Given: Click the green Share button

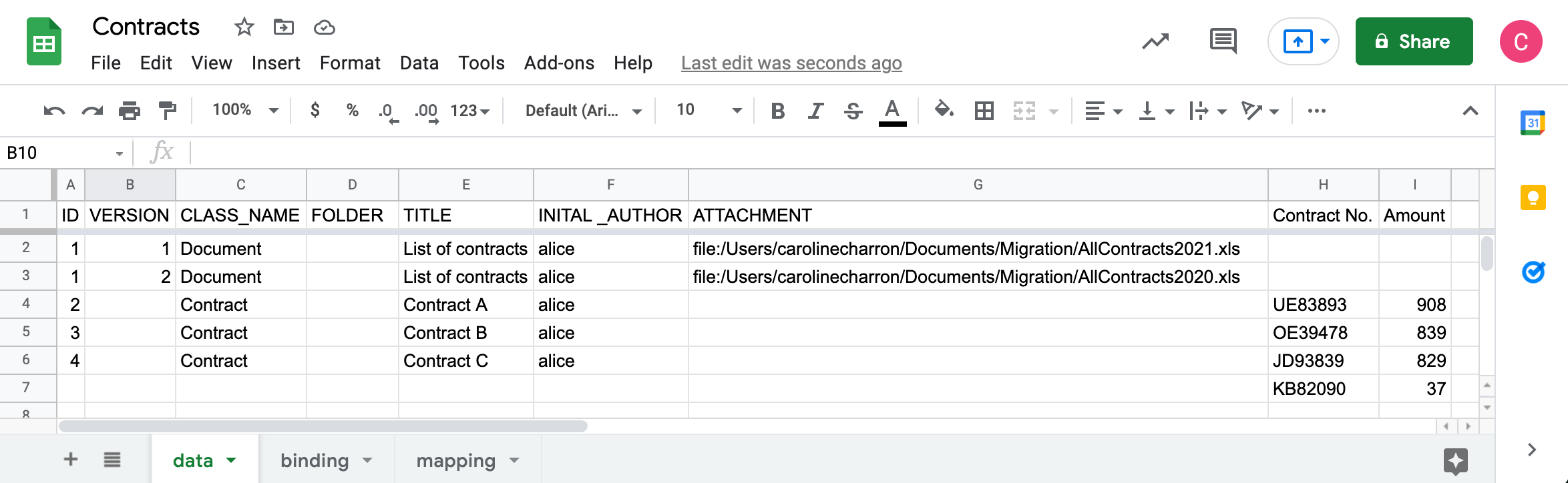Looking at the screenshot, I should point(1413,41).
